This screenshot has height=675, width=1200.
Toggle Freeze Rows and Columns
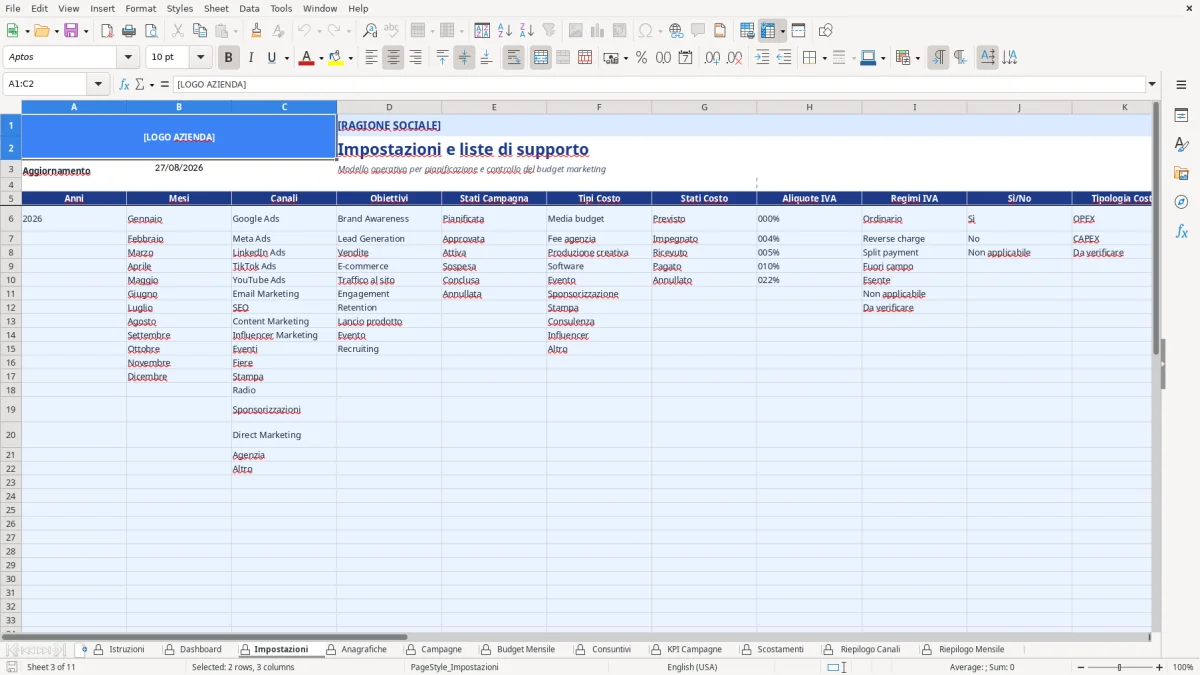click(768, 31)
